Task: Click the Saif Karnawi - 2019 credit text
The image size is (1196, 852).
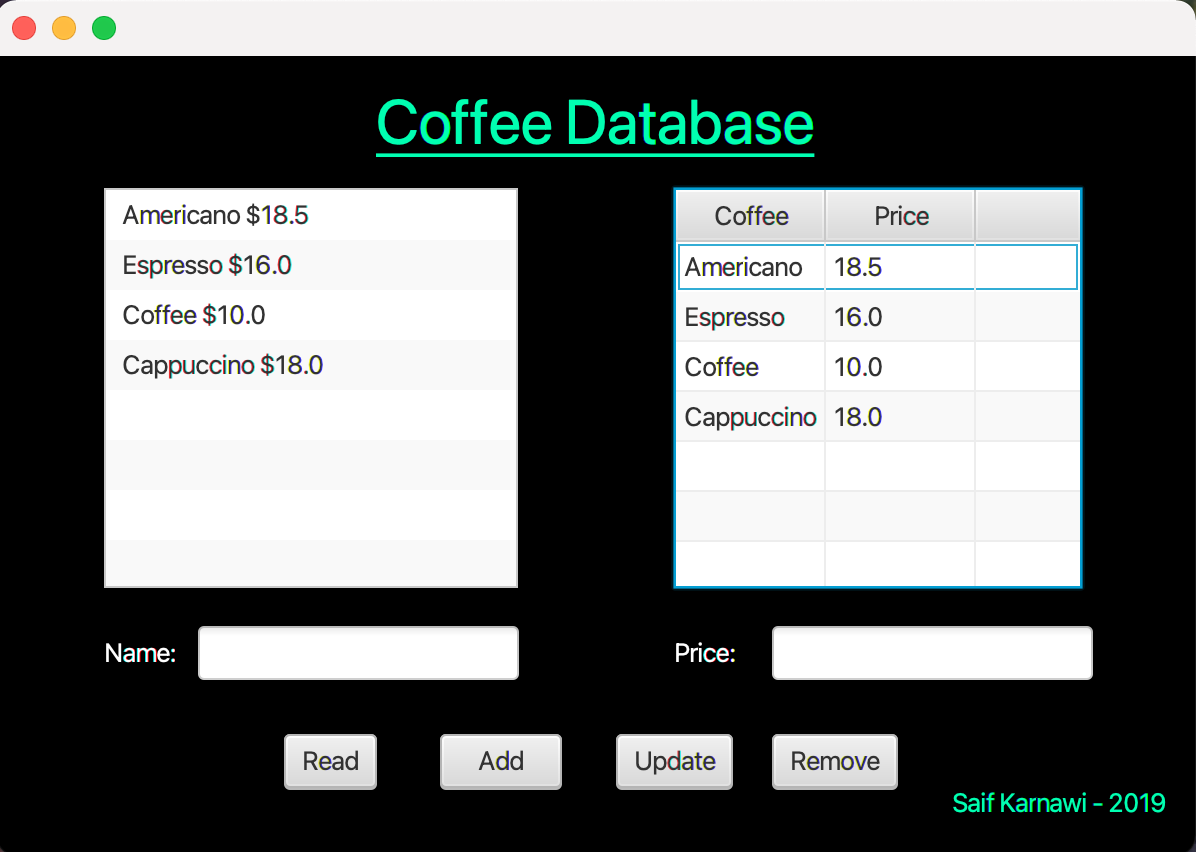Action: coord(1058,802)
